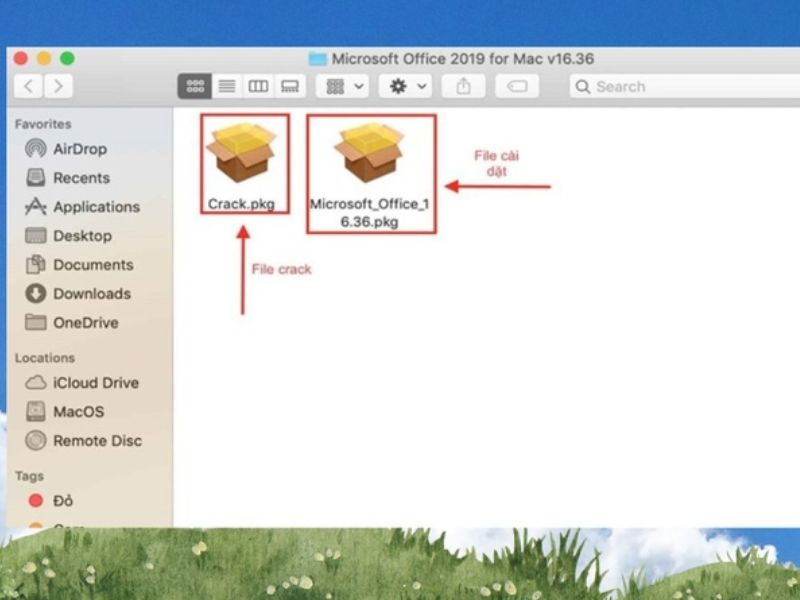Image resolution: width=800 pixels, height=600 pixels.
Task: Open Documents in the sidebar
Action: (x=80, y=265)
